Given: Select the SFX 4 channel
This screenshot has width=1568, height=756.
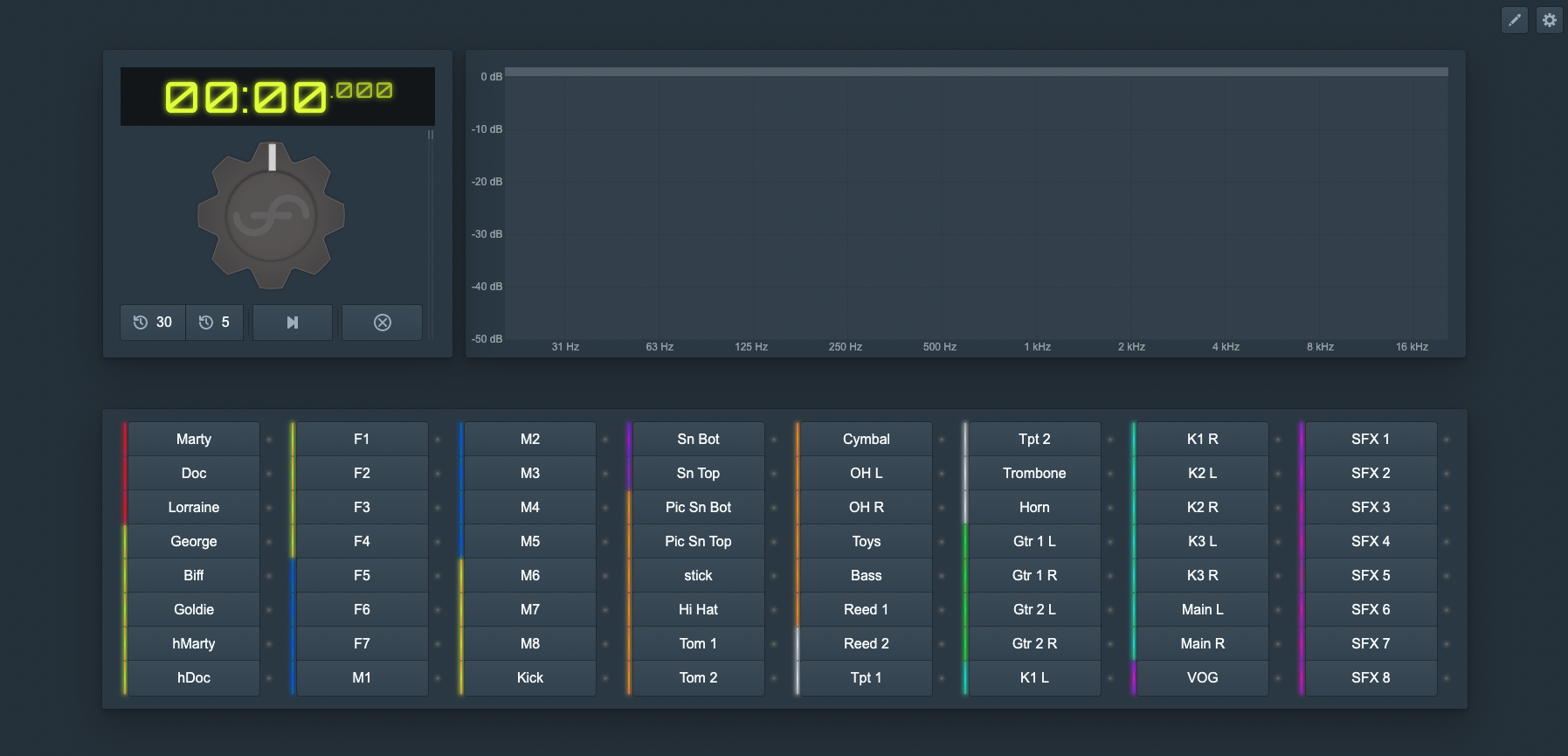Looking at the screenshot, I should [1371, 541].
